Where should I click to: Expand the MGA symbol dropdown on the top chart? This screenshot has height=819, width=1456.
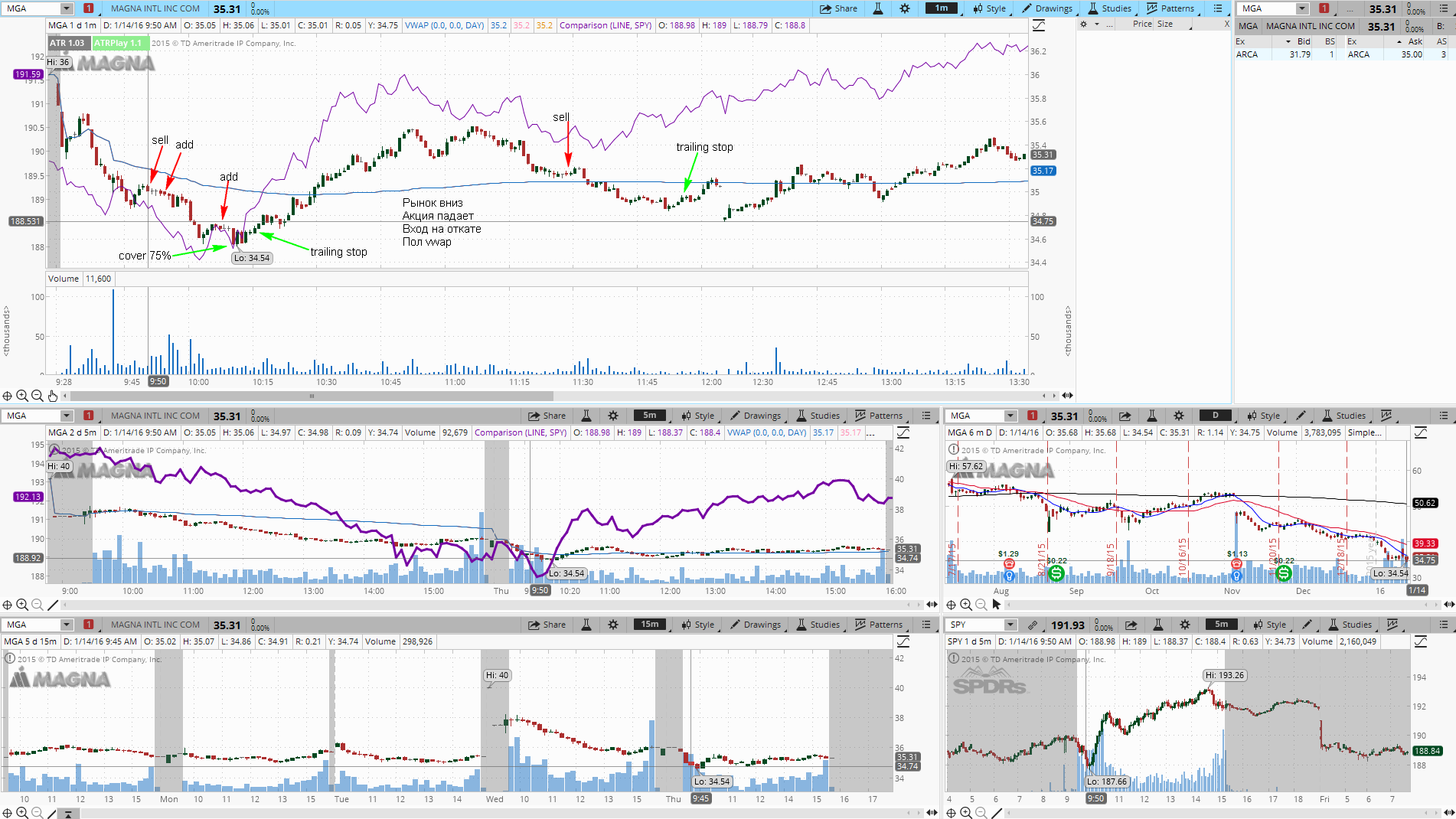point(67,8)
